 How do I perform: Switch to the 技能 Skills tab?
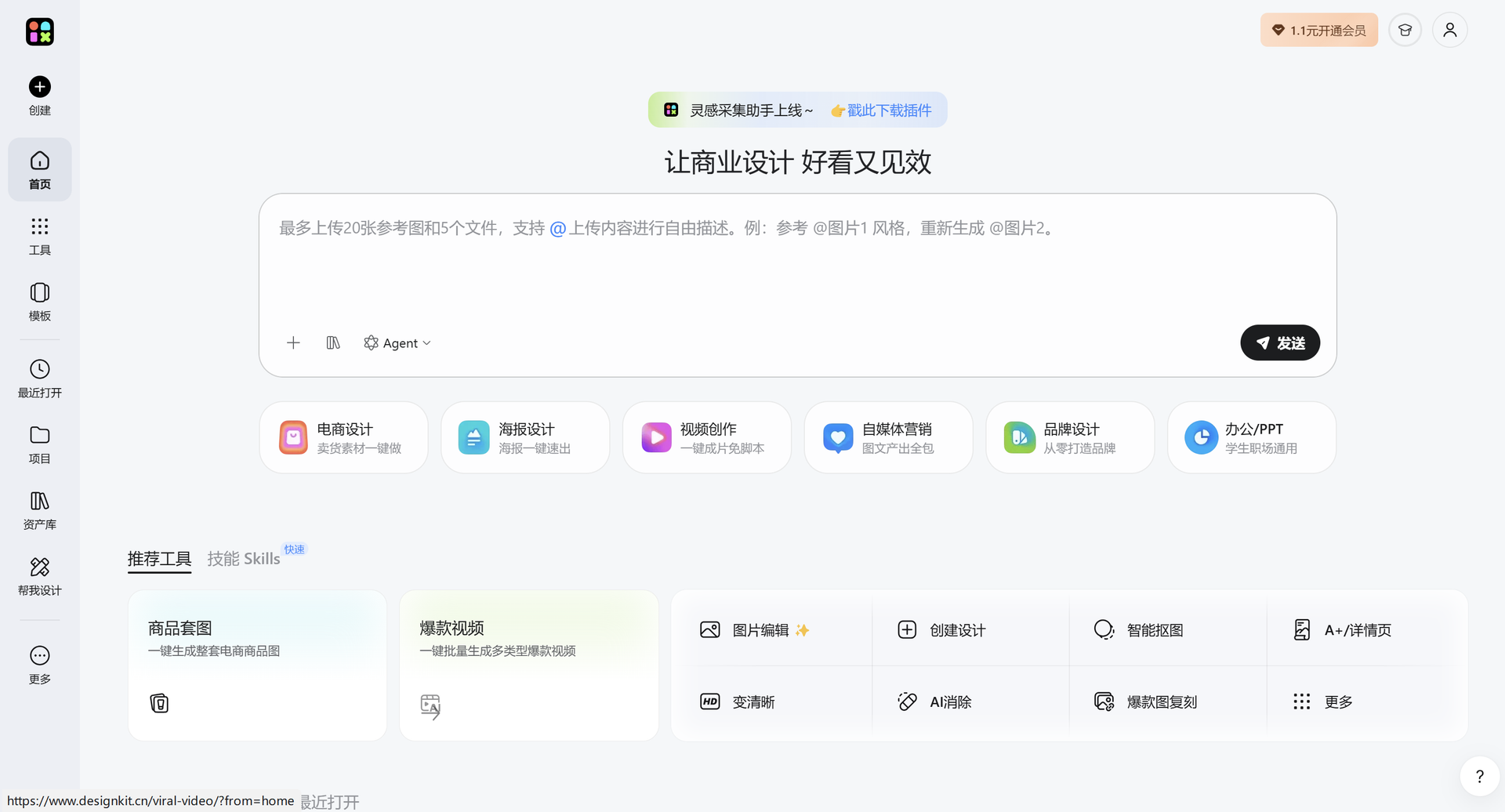tap(244, 559)
